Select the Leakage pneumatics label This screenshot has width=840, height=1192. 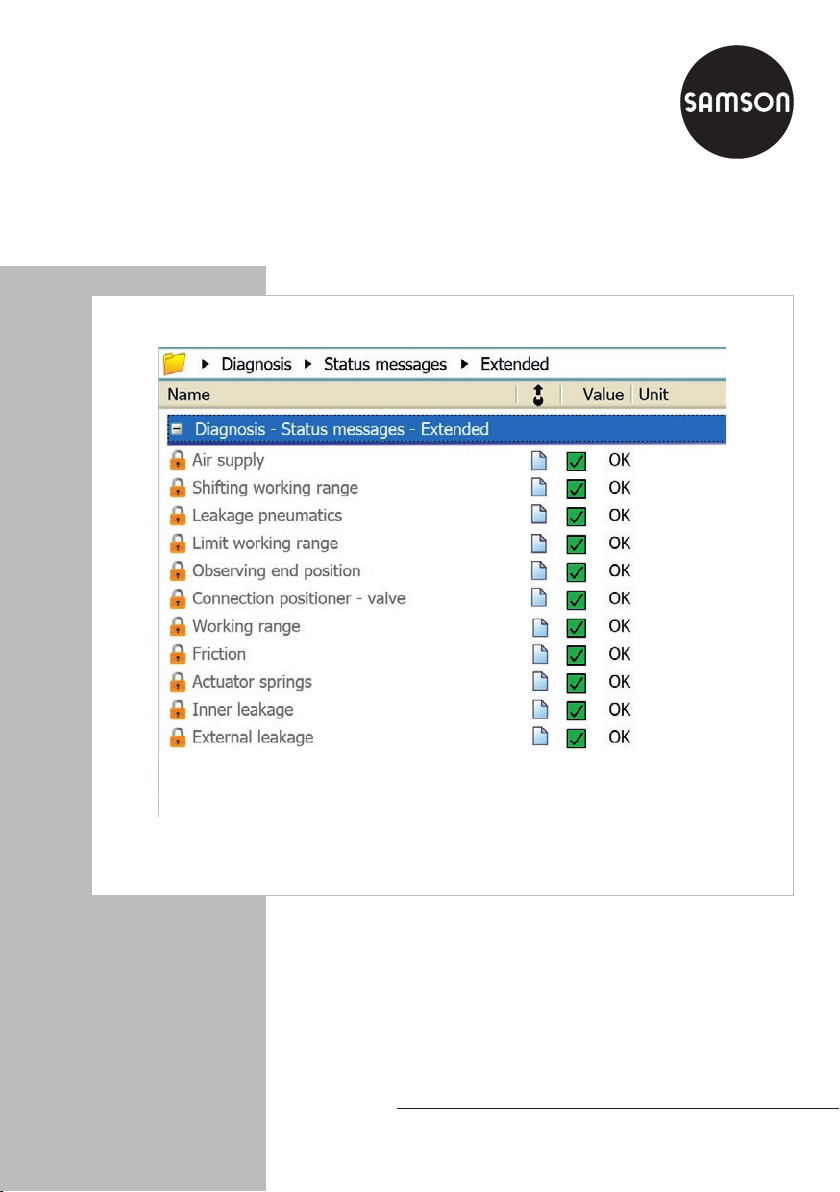[267, 515]
